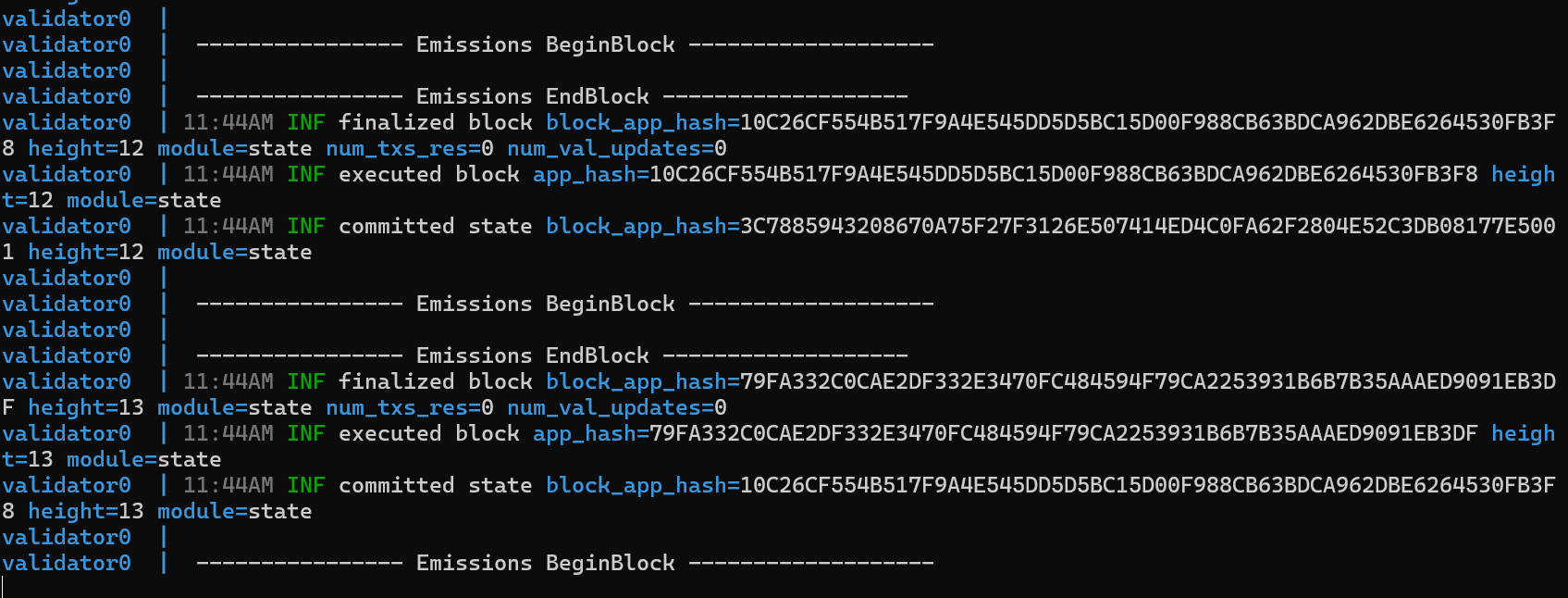Click the 79FA332C finalized block hash
1568x598 pixels.
click(1148, 381)
